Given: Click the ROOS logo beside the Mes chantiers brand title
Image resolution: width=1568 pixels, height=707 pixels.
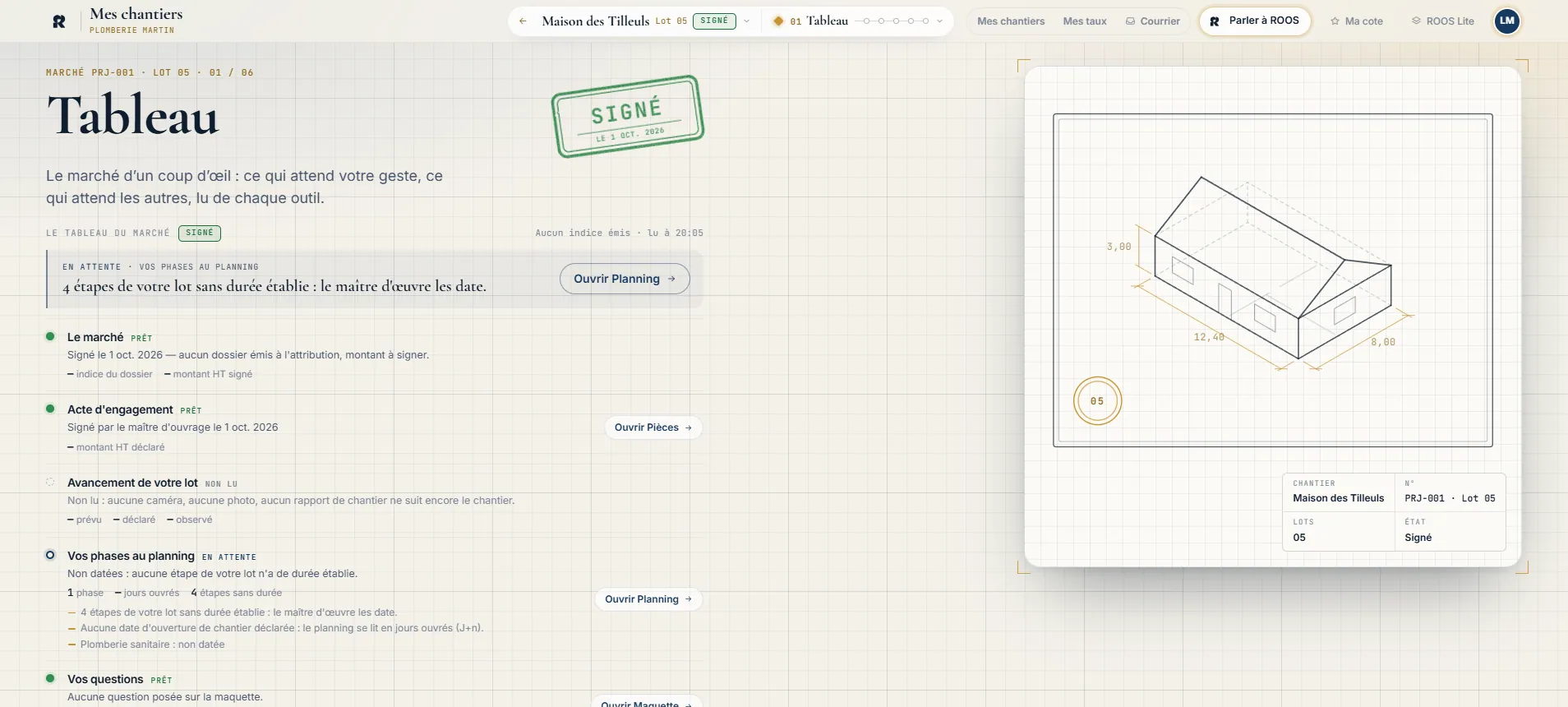Looking at the screenshot, I should (x=59, y=21).
